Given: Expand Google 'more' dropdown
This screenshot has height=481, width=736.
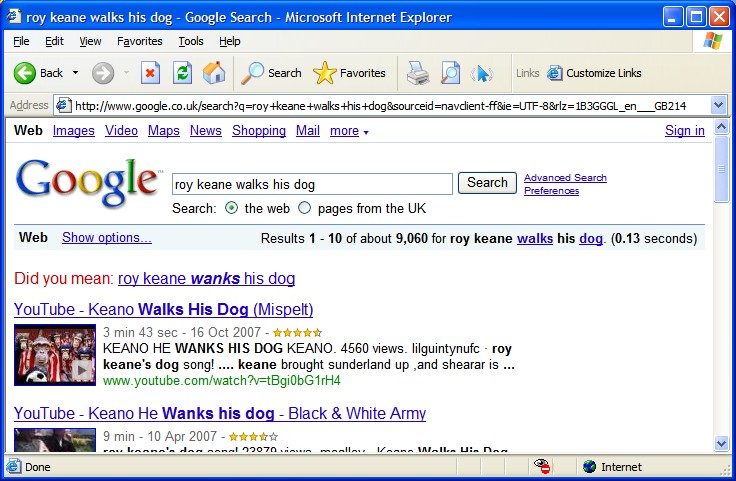Looking at the screenshot, I should tap(349, 131).
